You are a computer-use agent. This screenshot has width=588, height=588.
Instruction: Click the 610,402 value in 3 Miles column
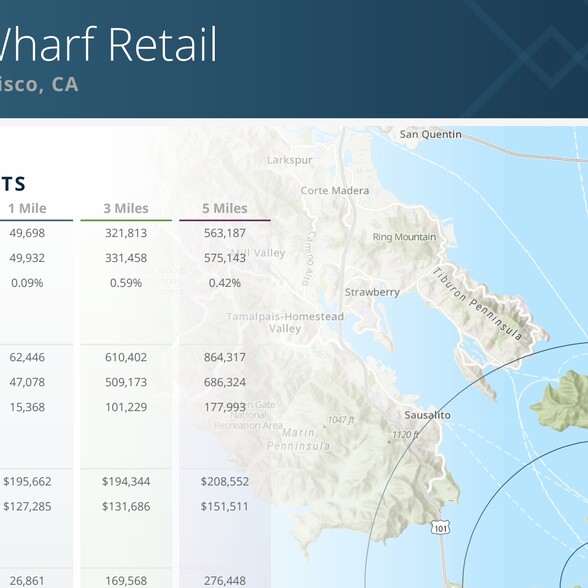click(x=126, y=357)
